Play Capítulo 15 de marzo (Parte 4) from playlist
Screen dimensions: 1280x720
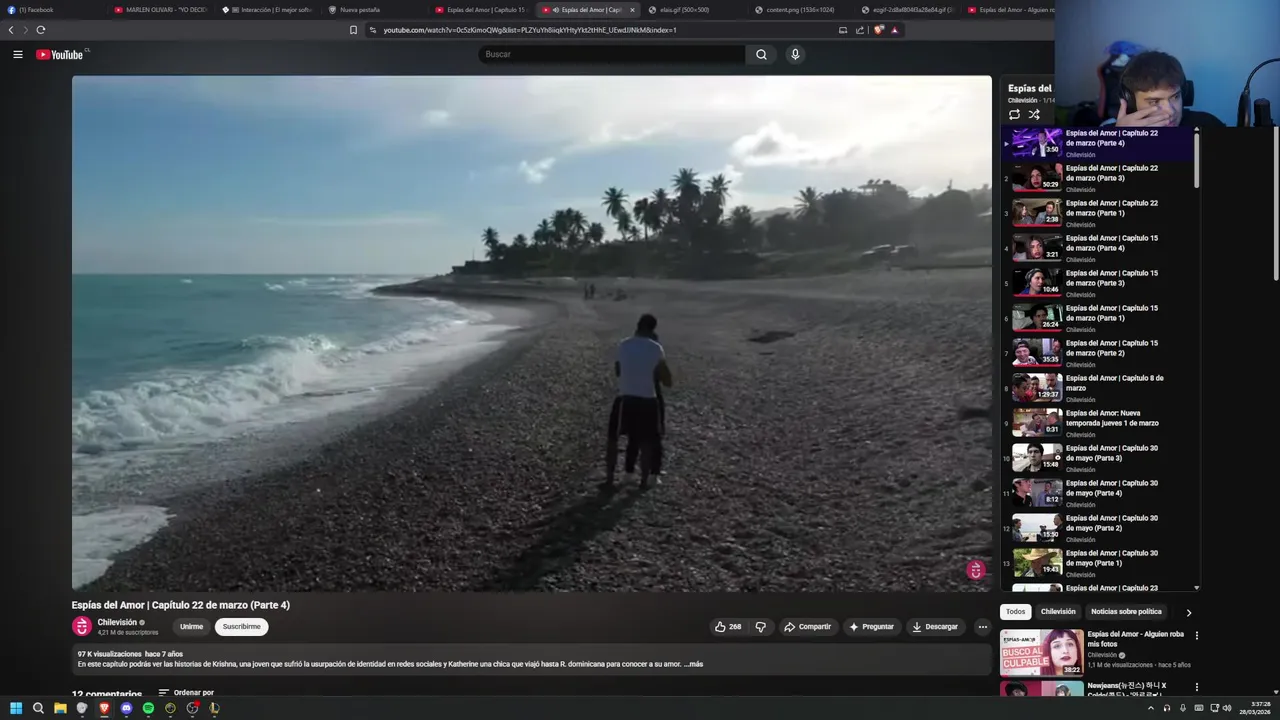point(1100,248)
